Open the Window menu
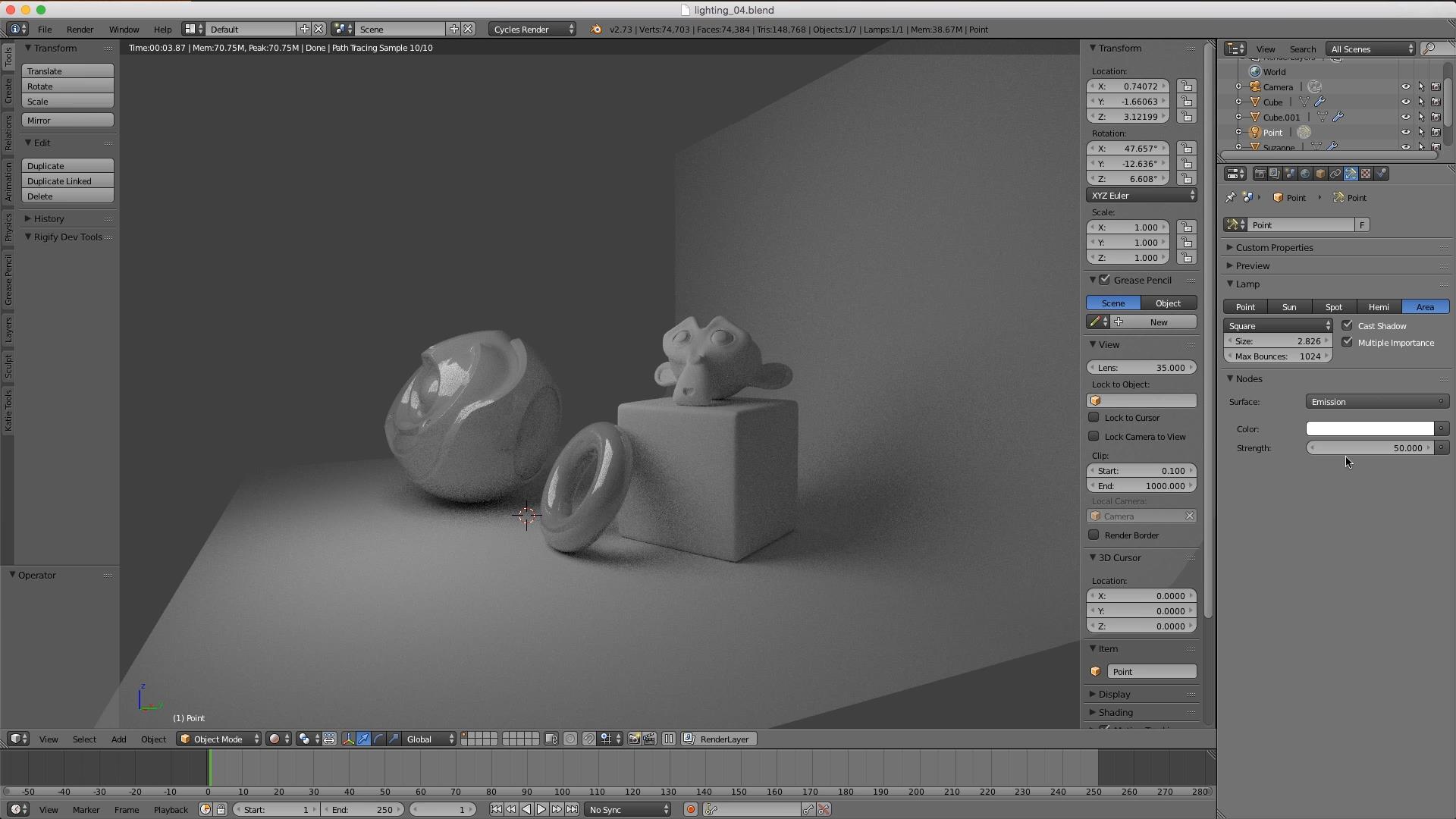 [124, 29]
